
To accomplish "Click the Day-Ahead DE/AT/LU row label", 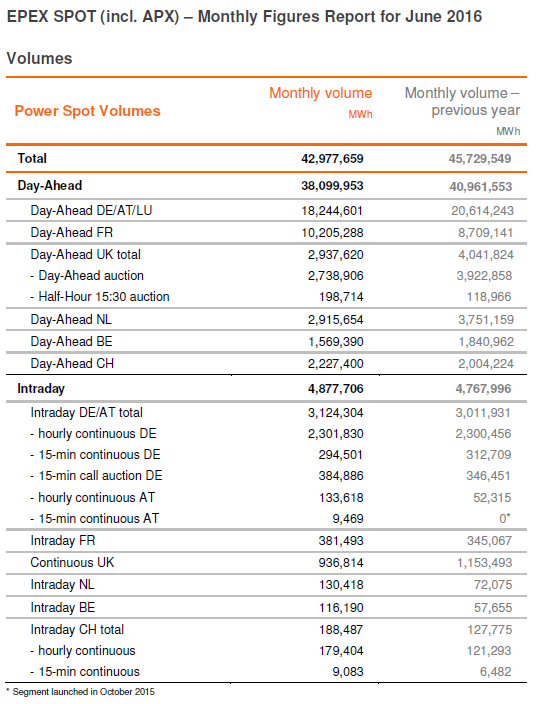I will tap(91, 210).
